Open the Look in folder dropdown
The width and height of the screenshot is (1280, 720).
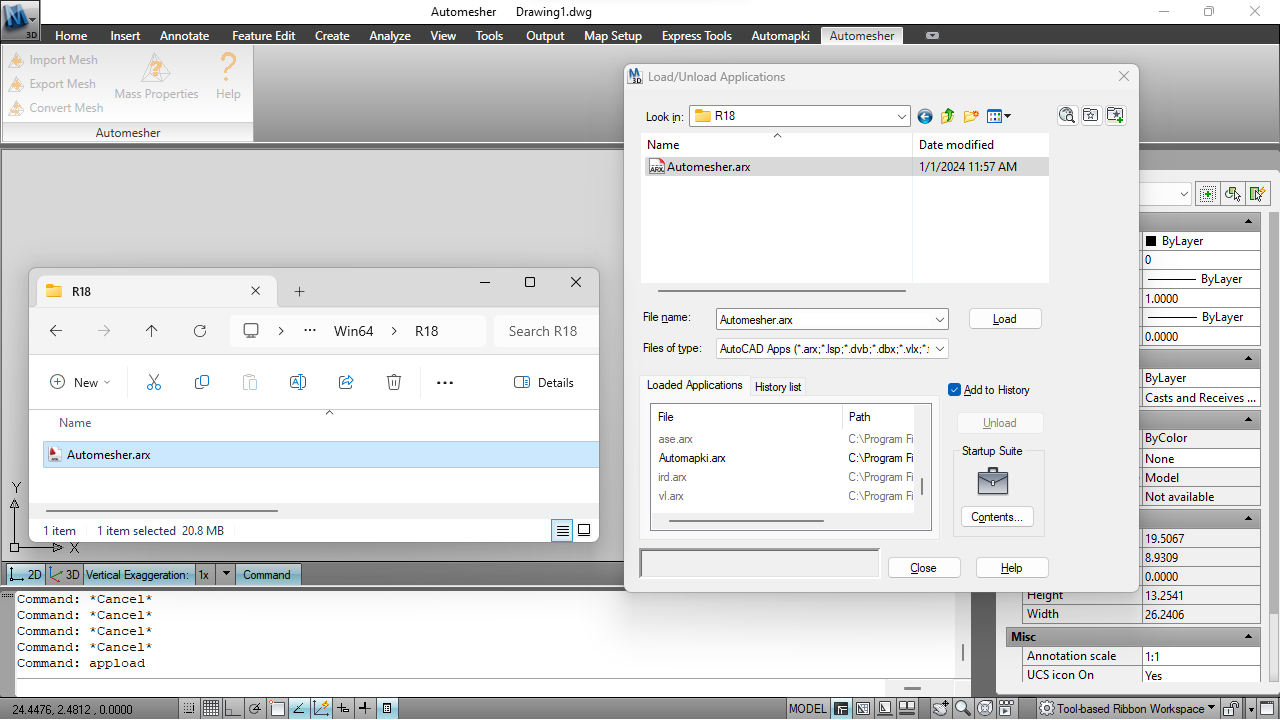901,116
